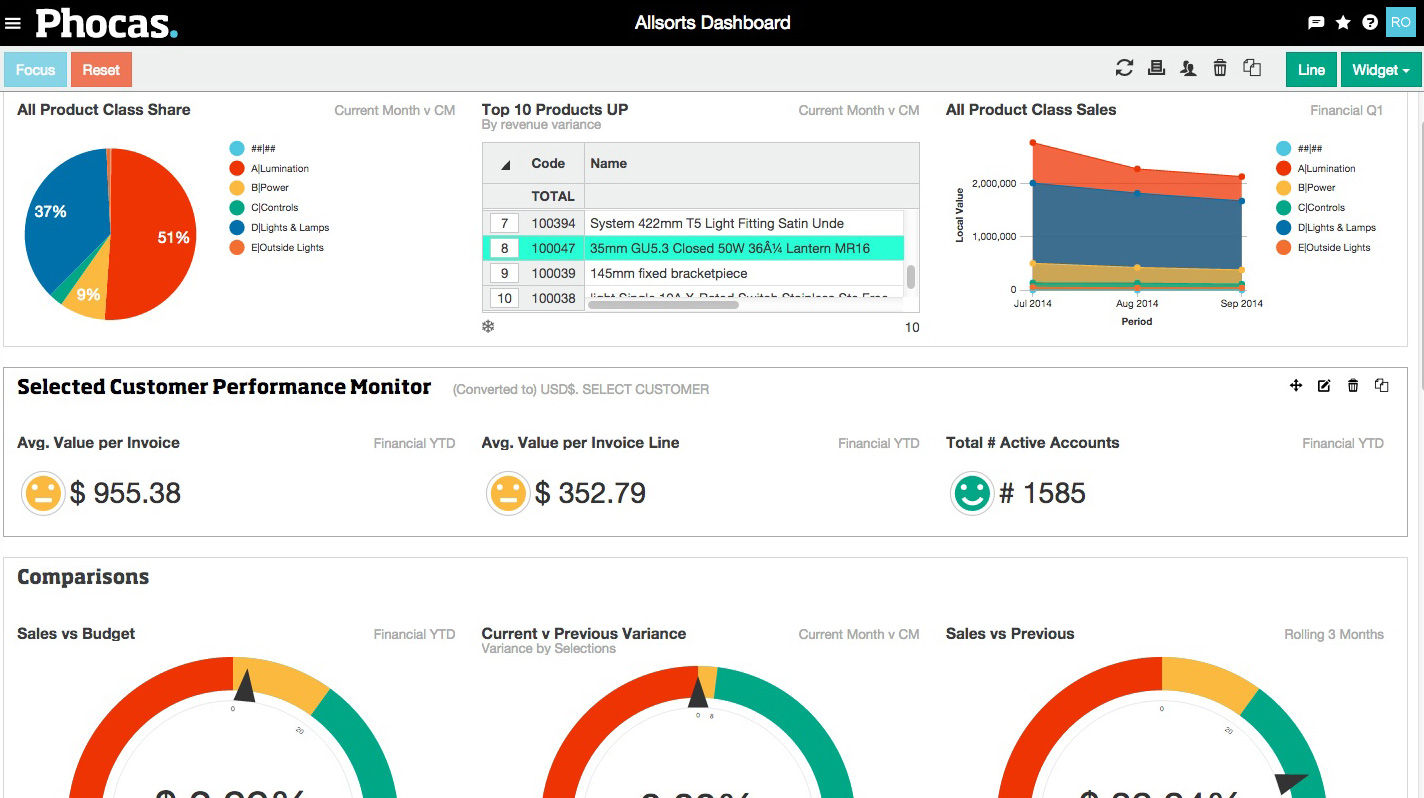Click the All Product Class Share widget title
This screenshot has height=798, width=1424.
click(104, 110)
